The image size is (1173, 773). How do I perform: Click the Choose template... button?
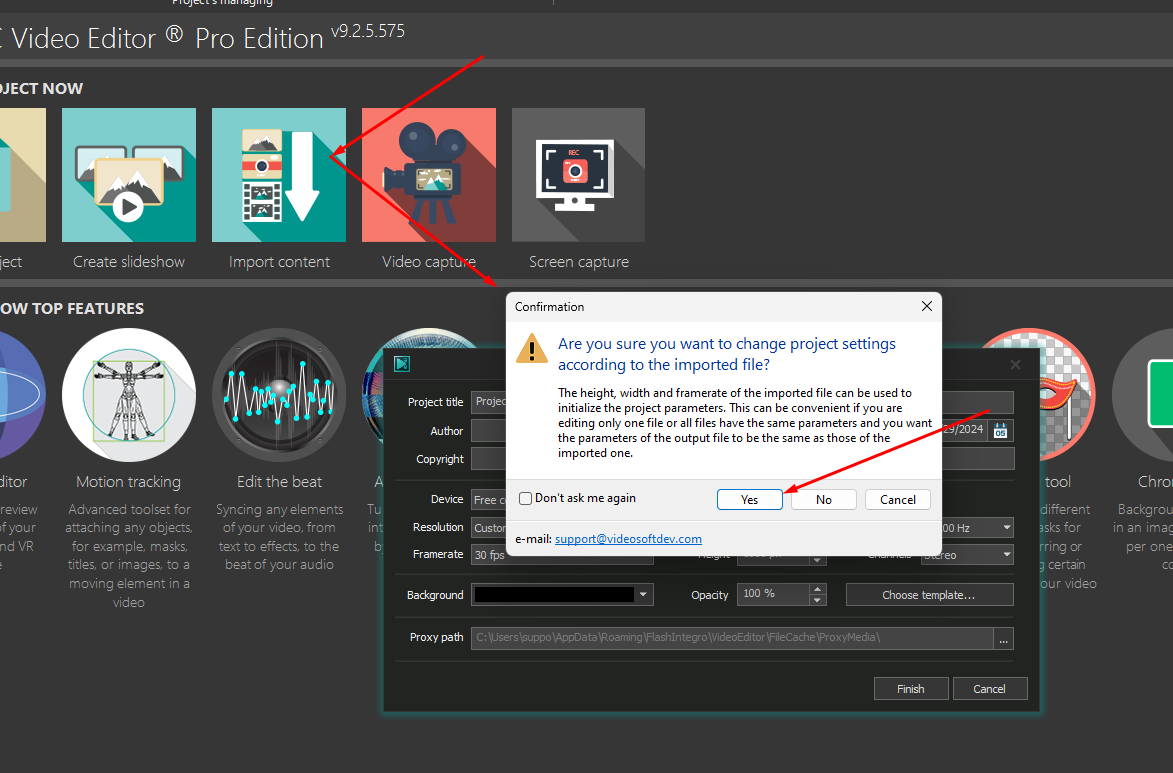[x=929, y=595]
